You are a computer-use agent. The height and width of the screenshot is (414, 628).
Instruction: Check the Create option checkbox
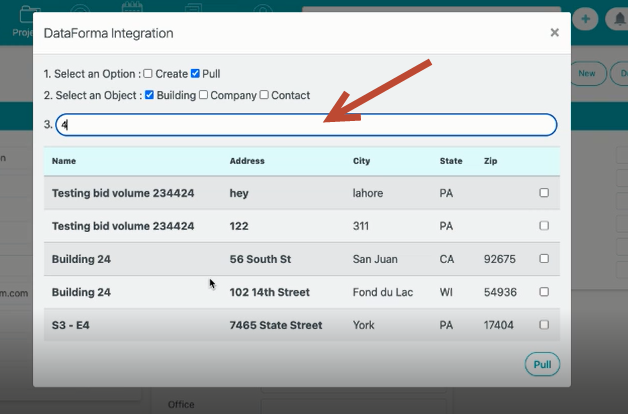pos(148,74)
